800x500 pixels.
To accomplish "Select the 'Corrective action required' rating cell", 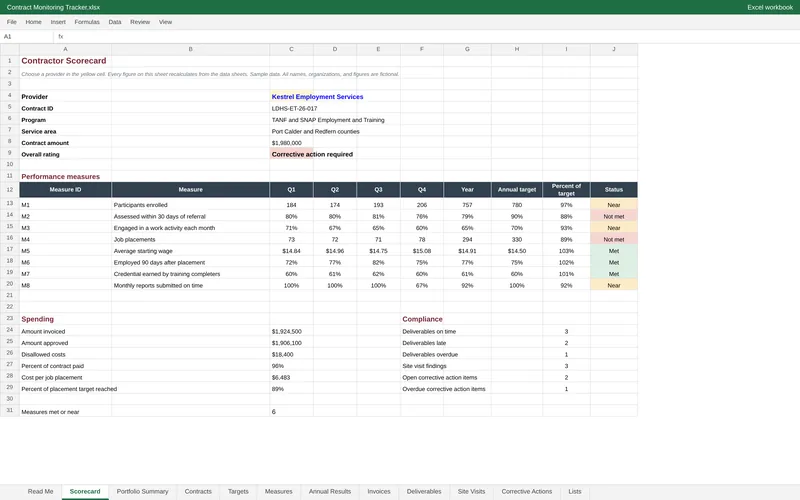I will point(291,154).
